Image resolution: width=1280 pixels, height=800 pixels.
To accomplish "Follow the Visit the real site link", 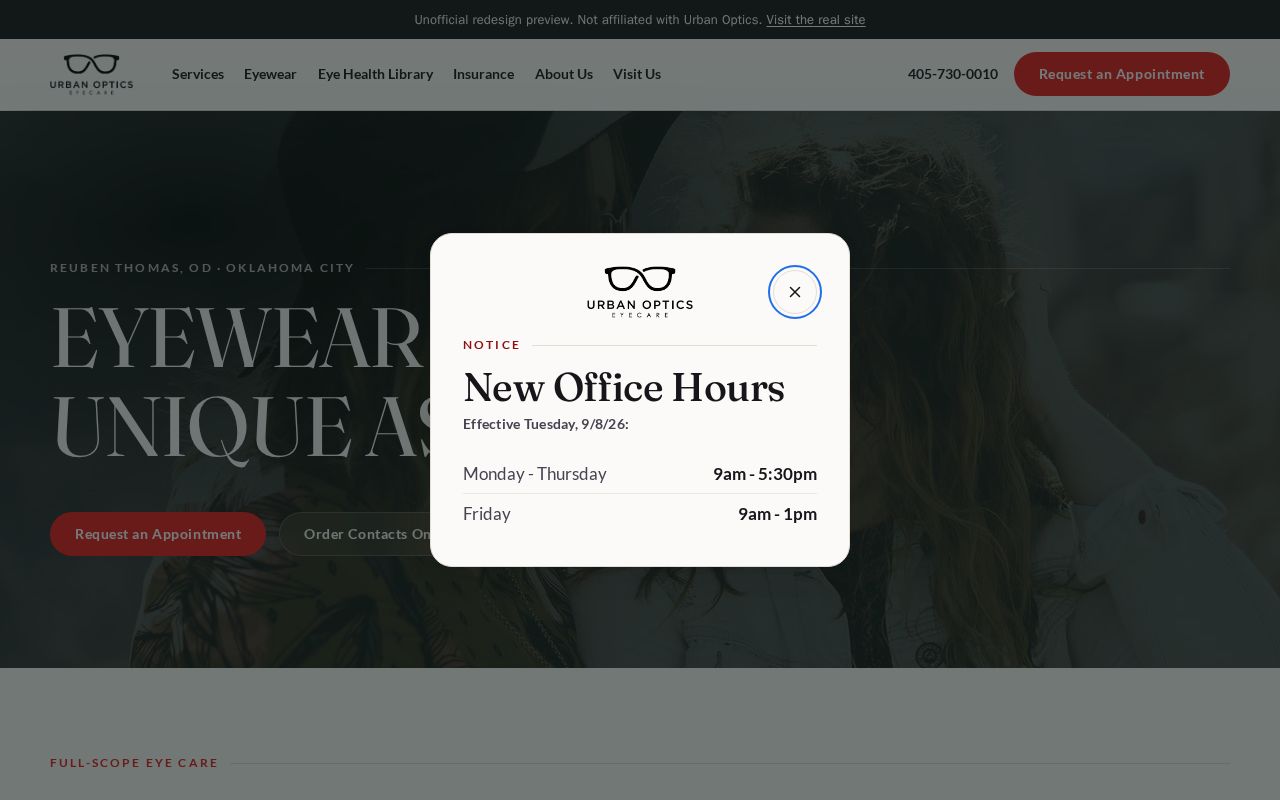I will pos(816,20).
